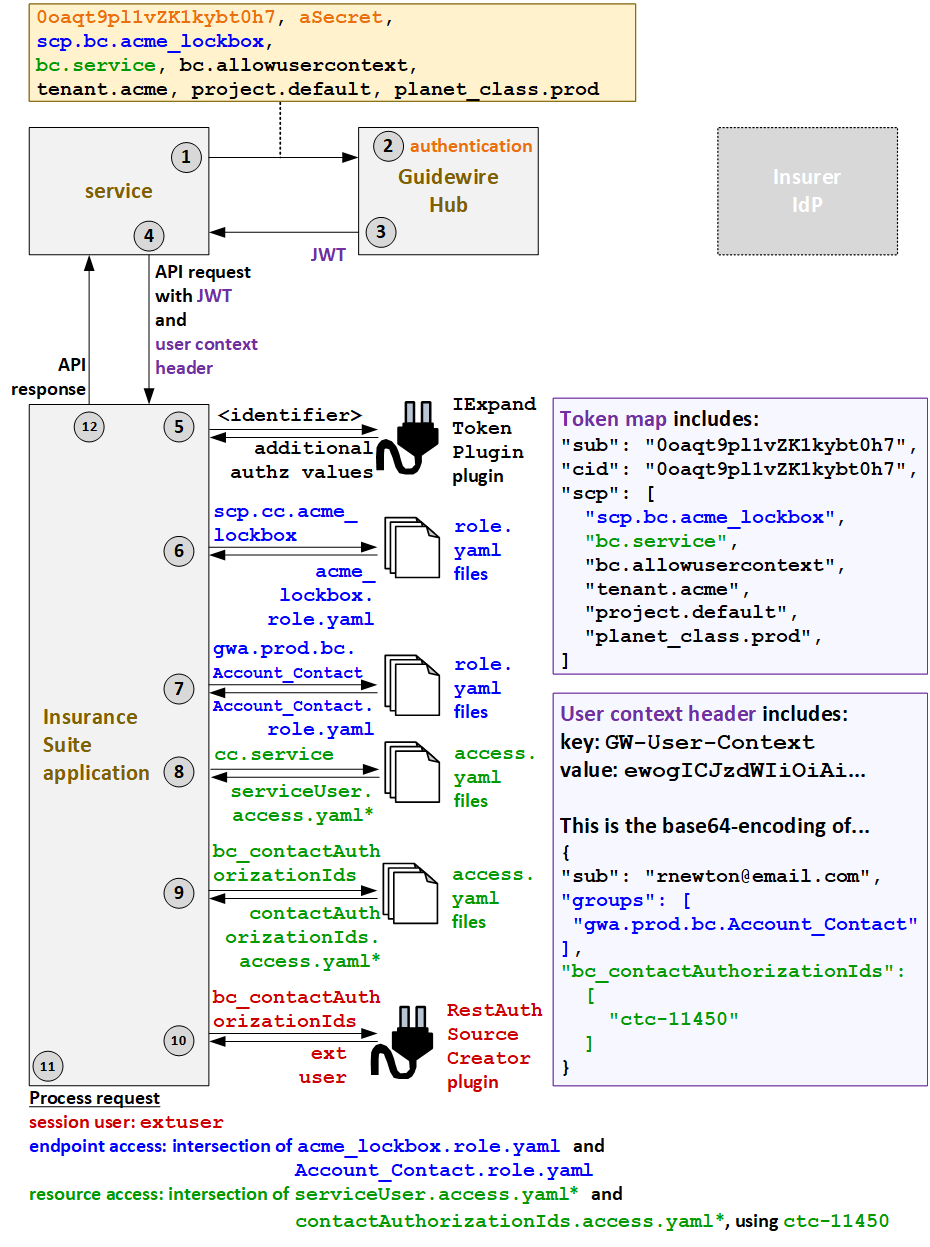Toggle step circle 1 inside the service box
The height and width of the screenshot is (1247, 930).
click(x=186, y=157)
